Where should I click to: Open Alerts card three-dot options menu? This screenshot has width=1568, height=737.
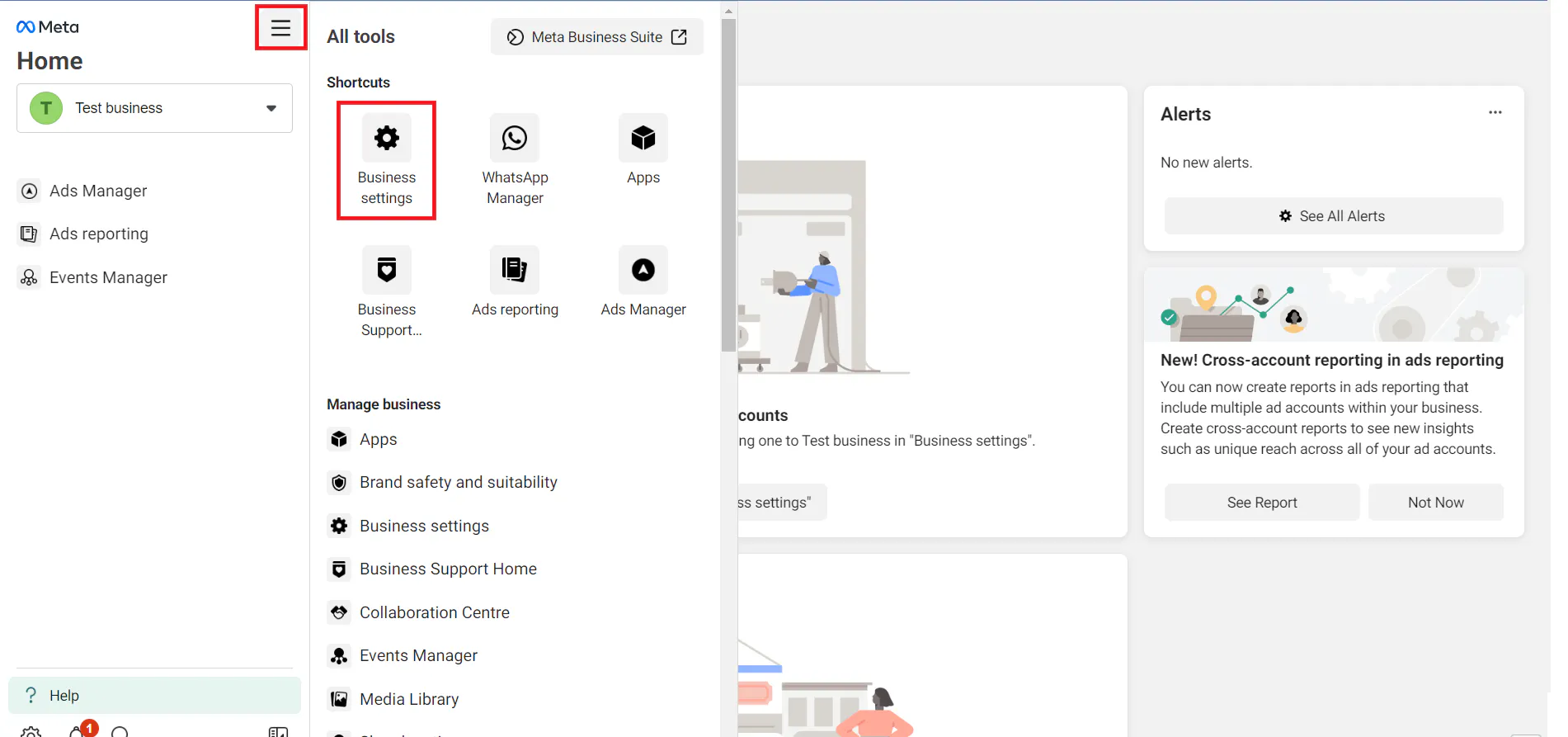tap(1495, 112)
